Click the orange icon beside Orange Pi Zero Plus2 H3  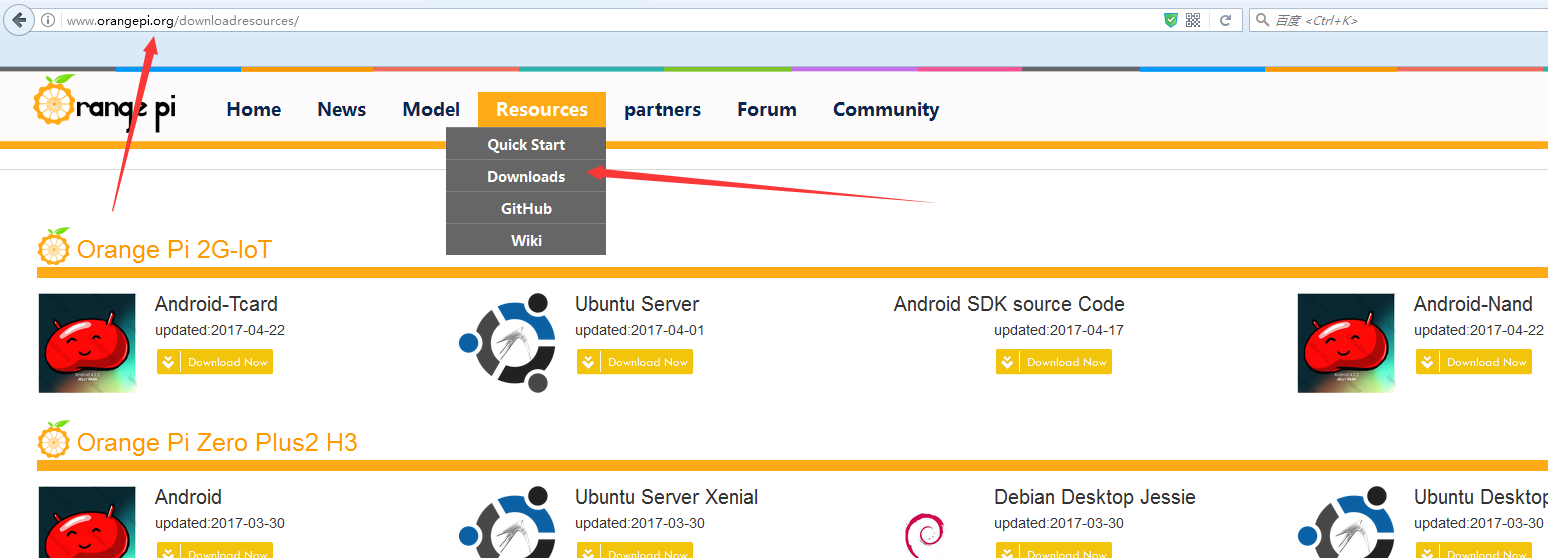pos(54,439)
